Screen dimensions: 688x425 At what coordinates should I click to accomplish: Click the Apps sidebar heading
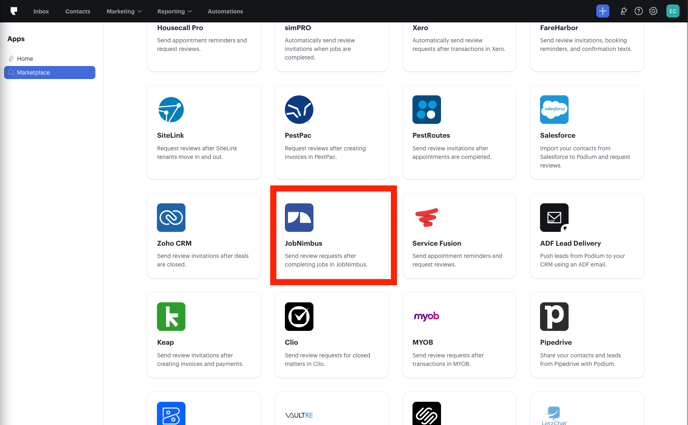(x=16, y=39)
